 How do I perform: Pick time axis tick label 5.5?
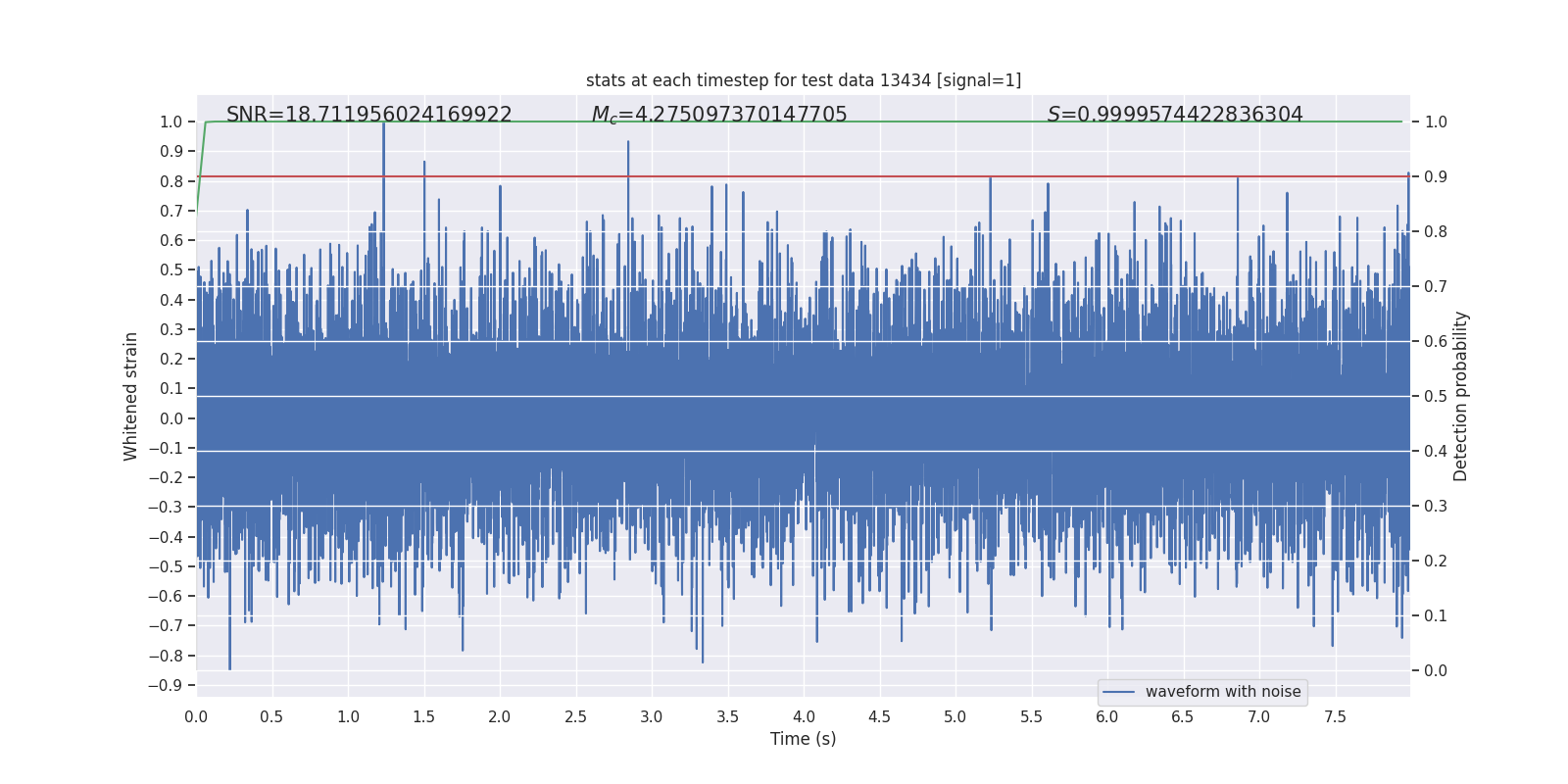click(1031, 716)
